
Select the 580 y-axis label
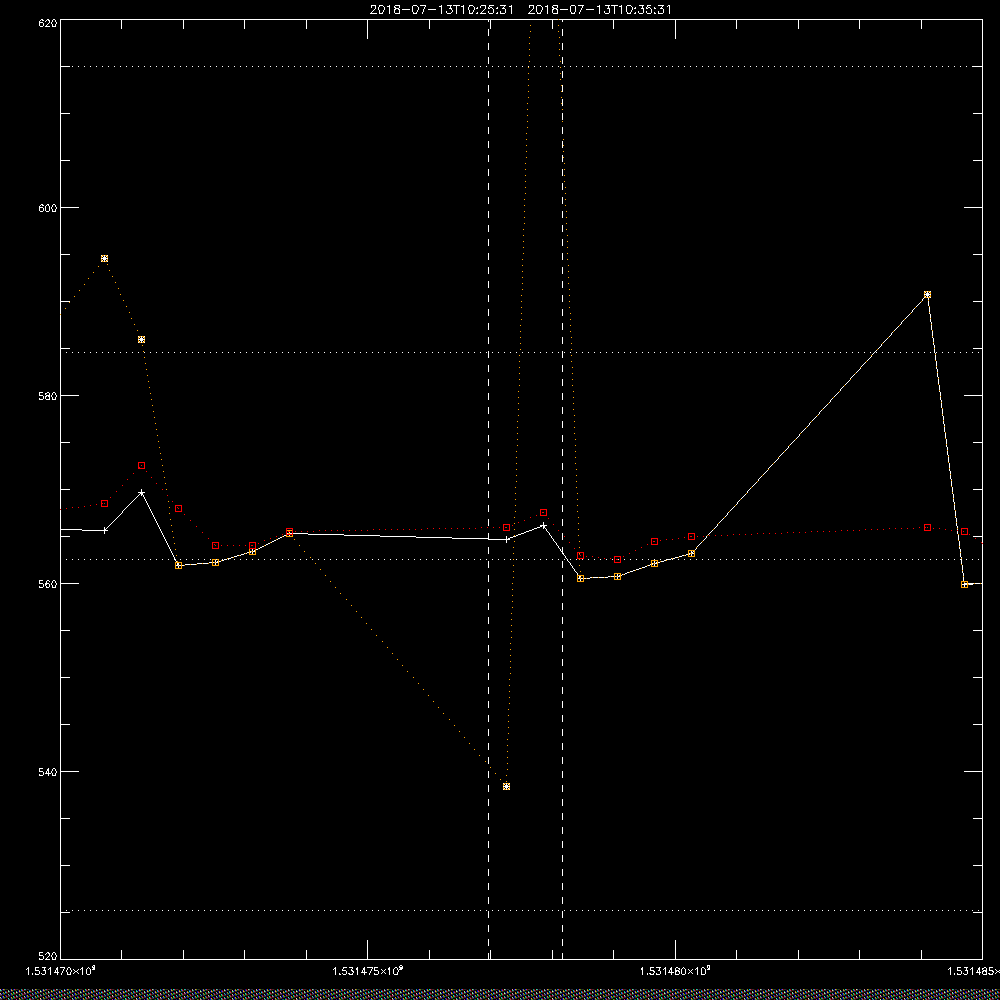pyautogui.click(x=48, y=395)
